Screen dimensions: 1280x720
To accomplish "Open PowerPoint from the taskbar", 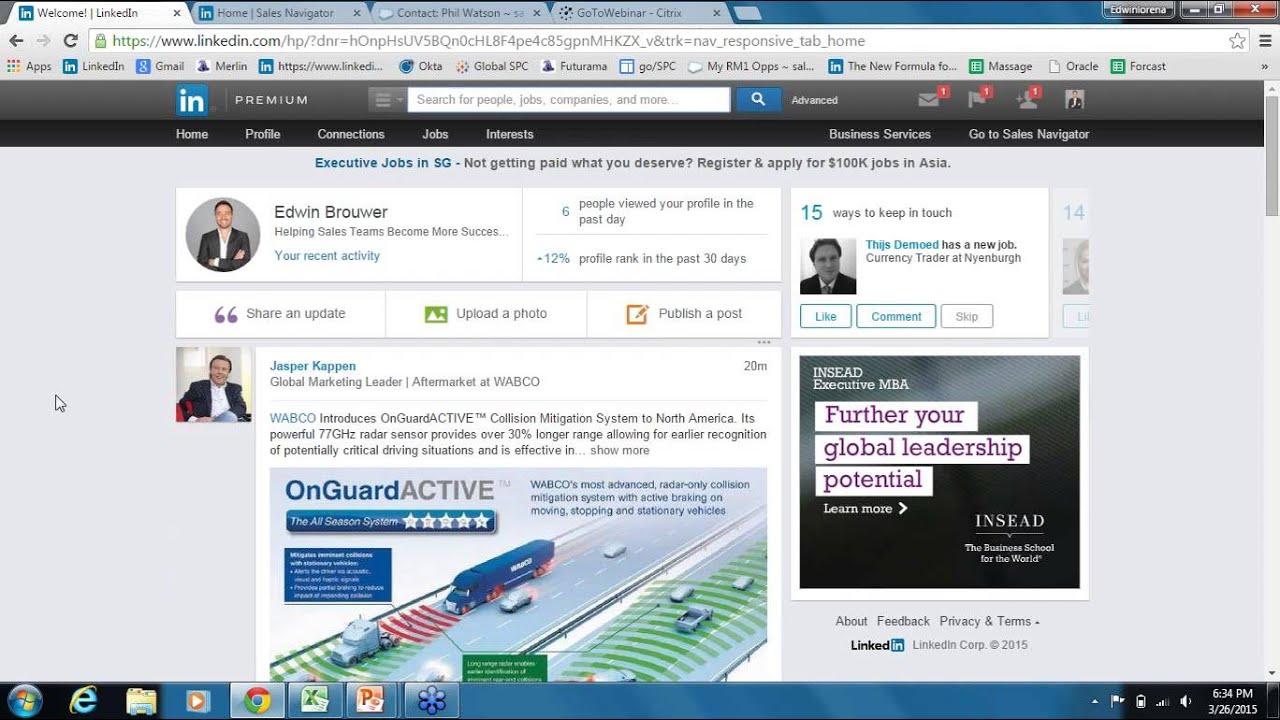I will point(372,700).
